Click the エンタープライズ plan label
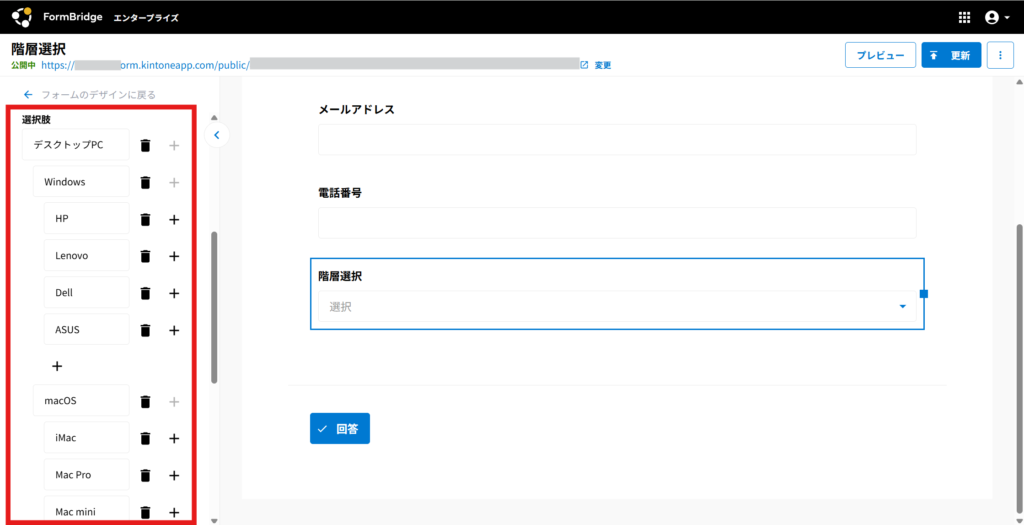Image resolution: width=1024 pixels, height=525 pixels. pyautogui.click(x=146, y=18)
